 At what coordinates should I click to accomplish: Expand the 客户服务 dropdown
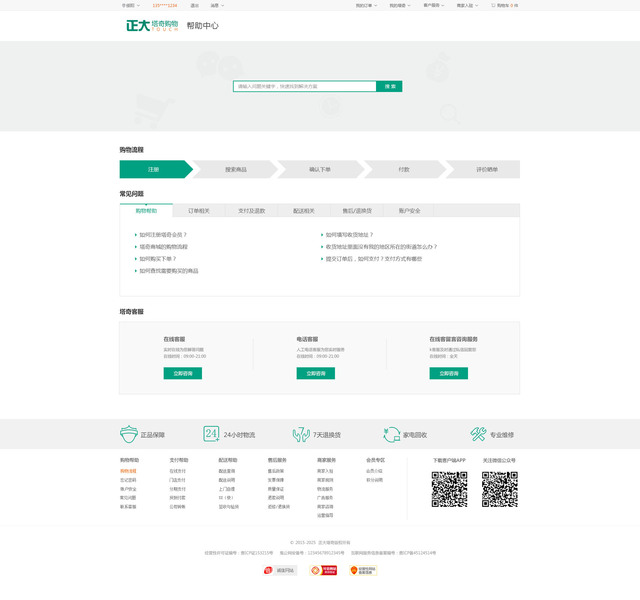(x=433, y=5)
